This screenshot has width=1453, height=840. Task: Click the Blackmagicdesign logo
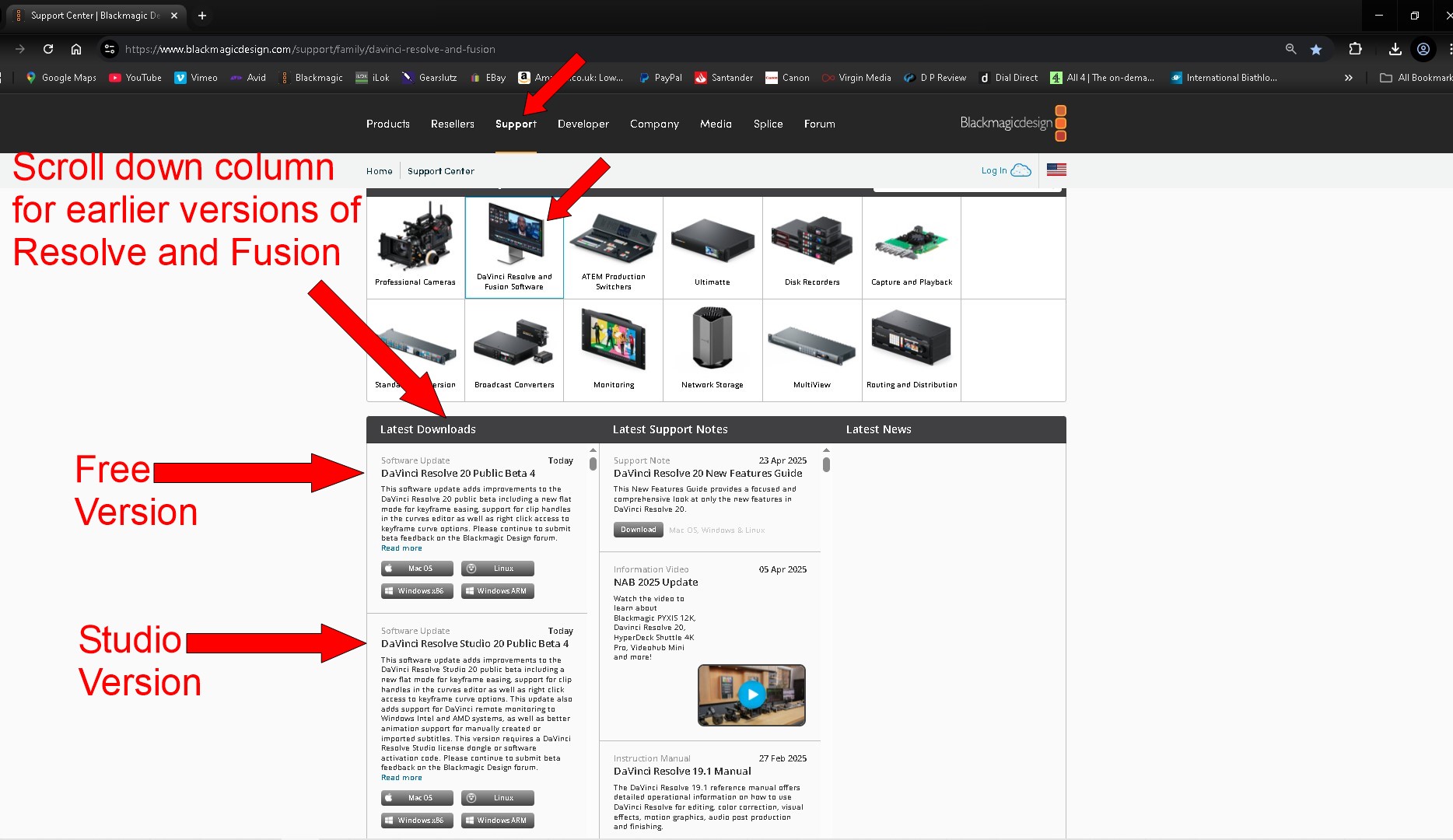[1013, 123]
